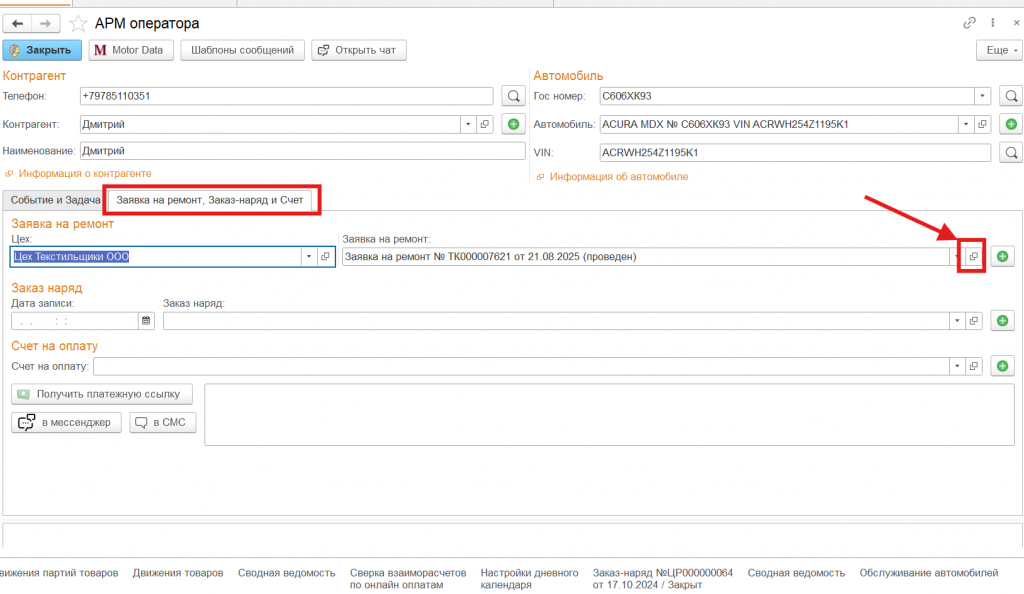The height and width of the screenshot is (594, 1024).
Task: Click the Наименование input field
Action: point(302,151)
